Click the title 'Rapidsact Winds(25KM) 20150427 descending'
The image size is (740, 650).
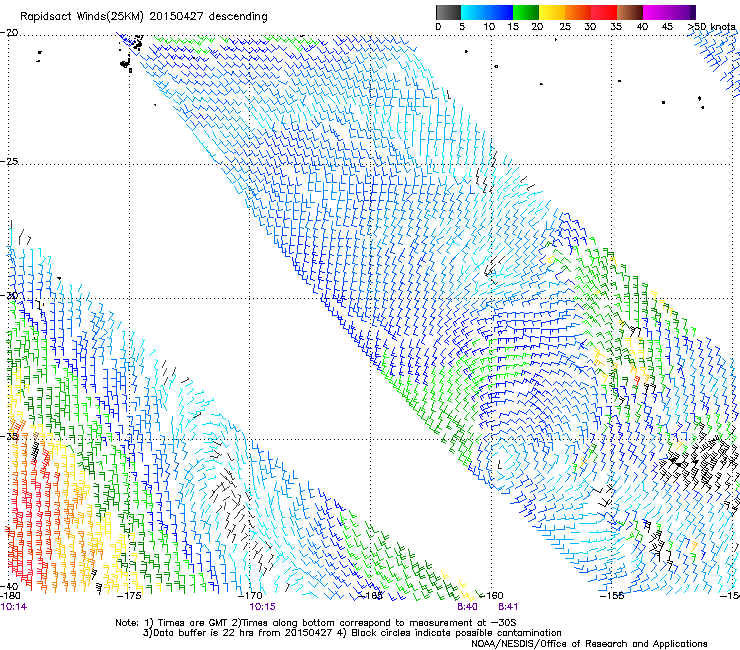(143, 17)
